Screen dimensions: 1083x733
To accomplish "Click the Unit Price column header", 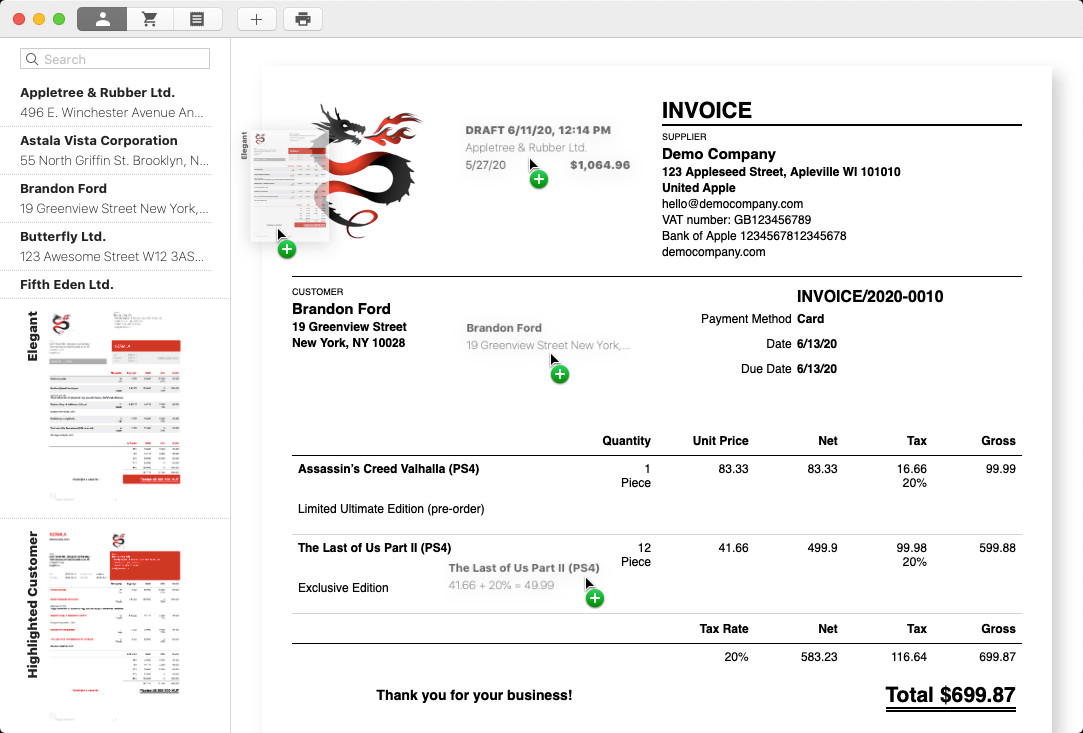I will coord(720,441).
